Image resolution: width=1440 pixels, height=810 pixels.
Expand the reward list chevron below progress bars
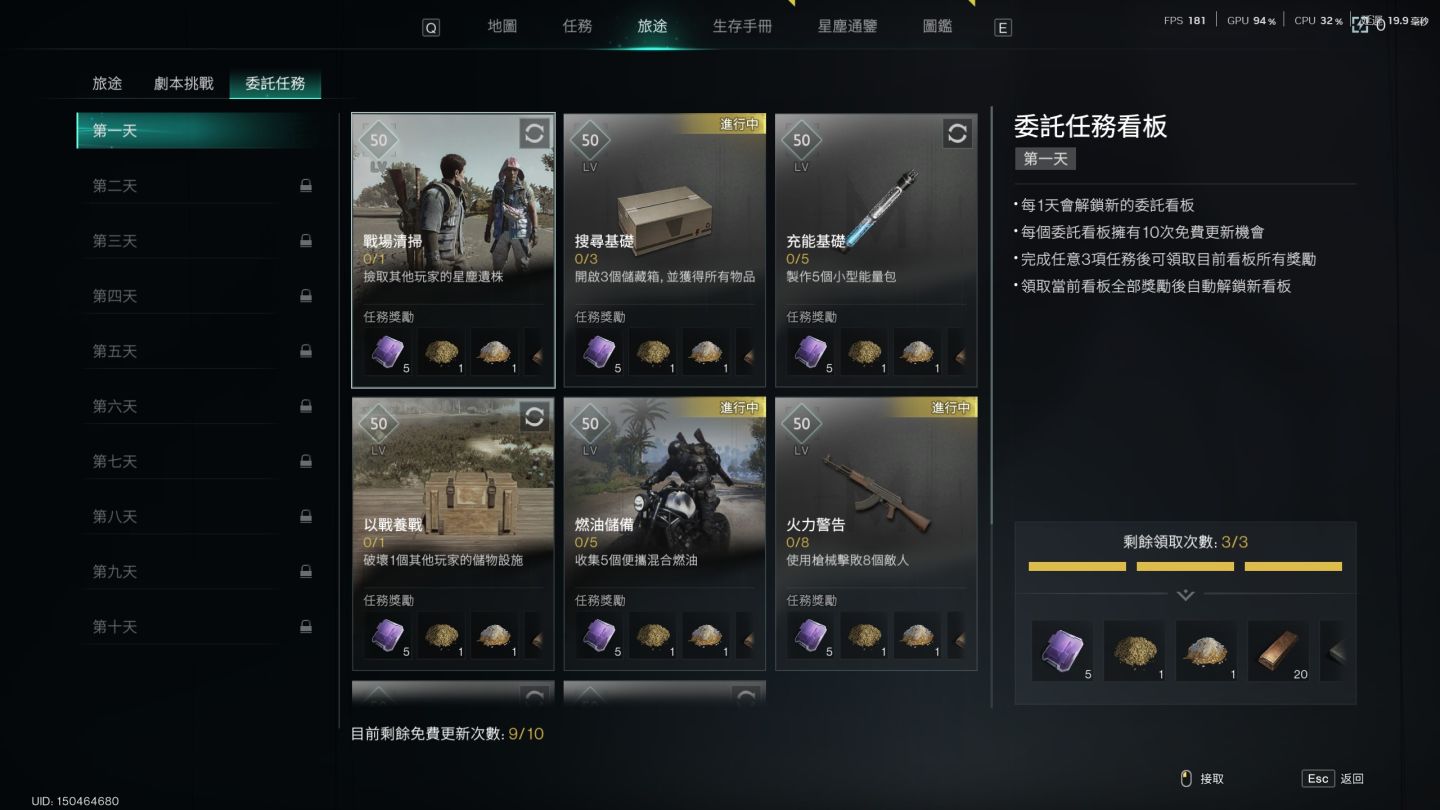pyautogui.click(x=1186, y=595)
